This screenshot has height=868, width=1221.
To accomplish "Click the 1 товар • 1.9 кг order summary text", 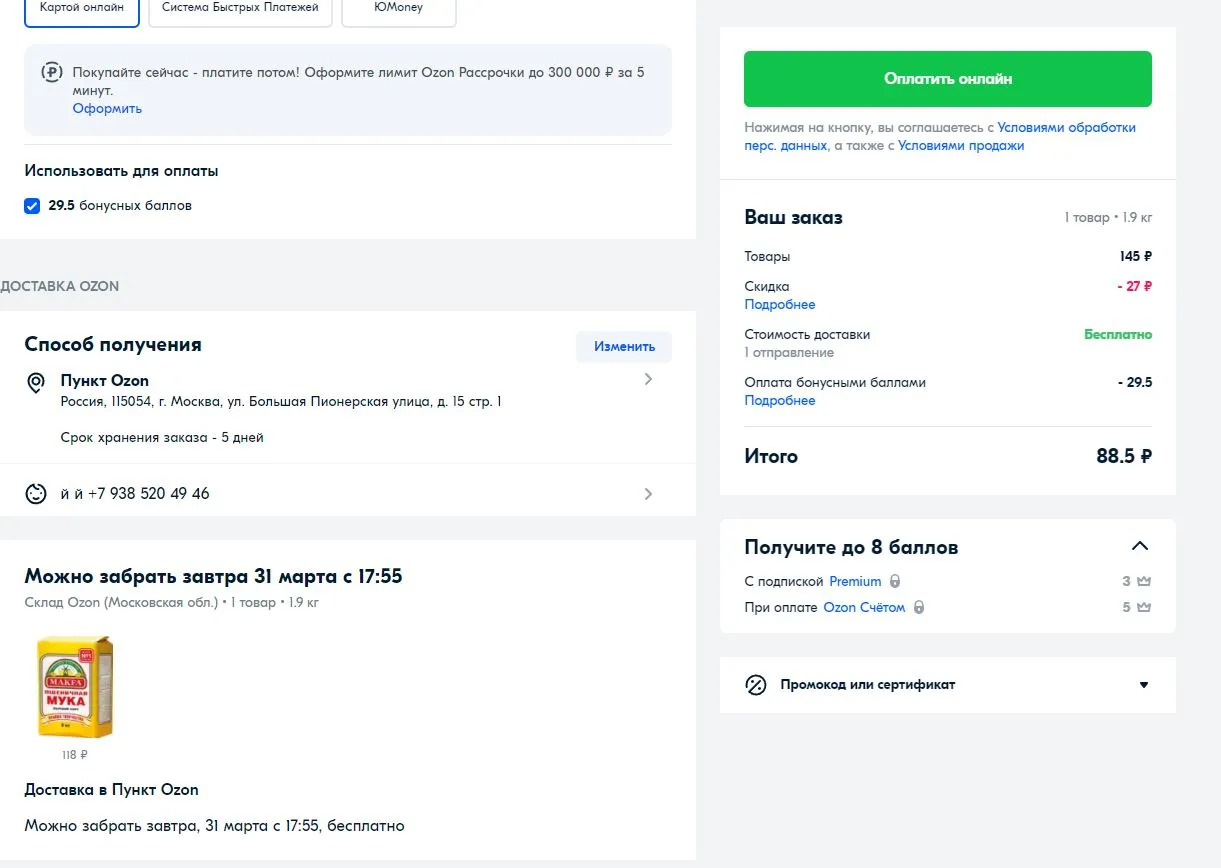I will click(1108, 217).
